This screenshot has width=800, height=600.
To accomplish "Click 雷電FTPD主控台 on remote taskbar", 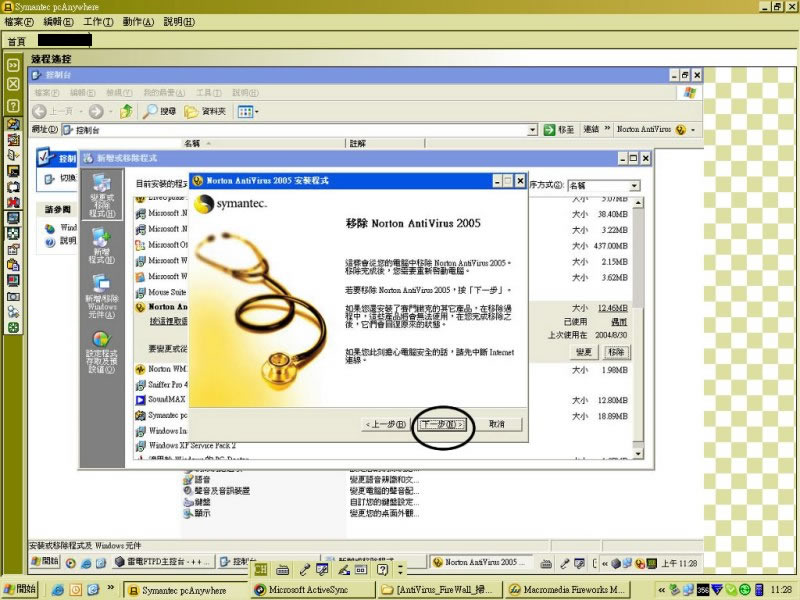I will 163,562.
